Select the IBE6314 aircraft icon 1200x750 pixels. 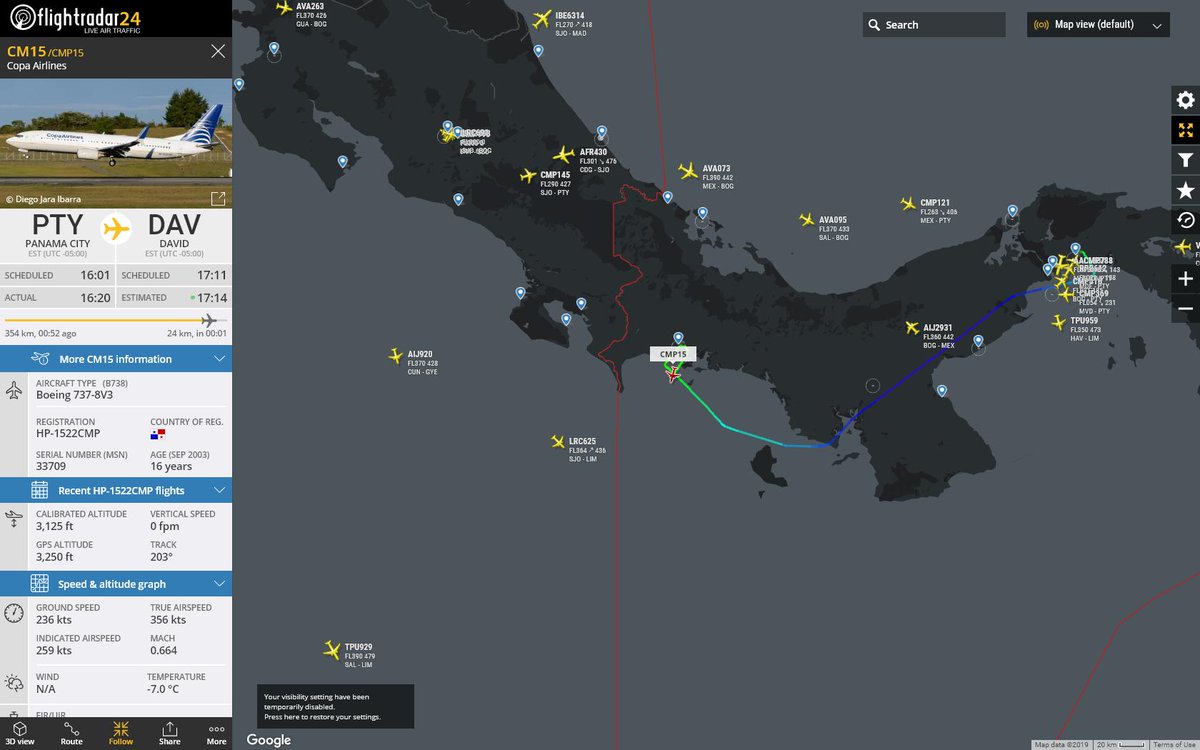[542, 18]
